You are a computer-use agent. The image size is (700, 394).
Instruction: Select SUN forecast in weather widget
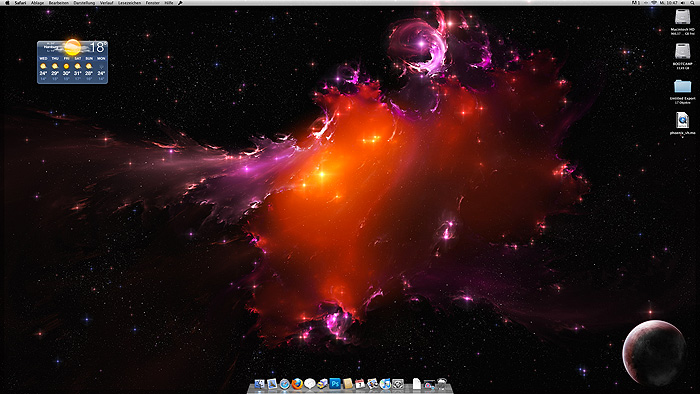tap(89, 69)
